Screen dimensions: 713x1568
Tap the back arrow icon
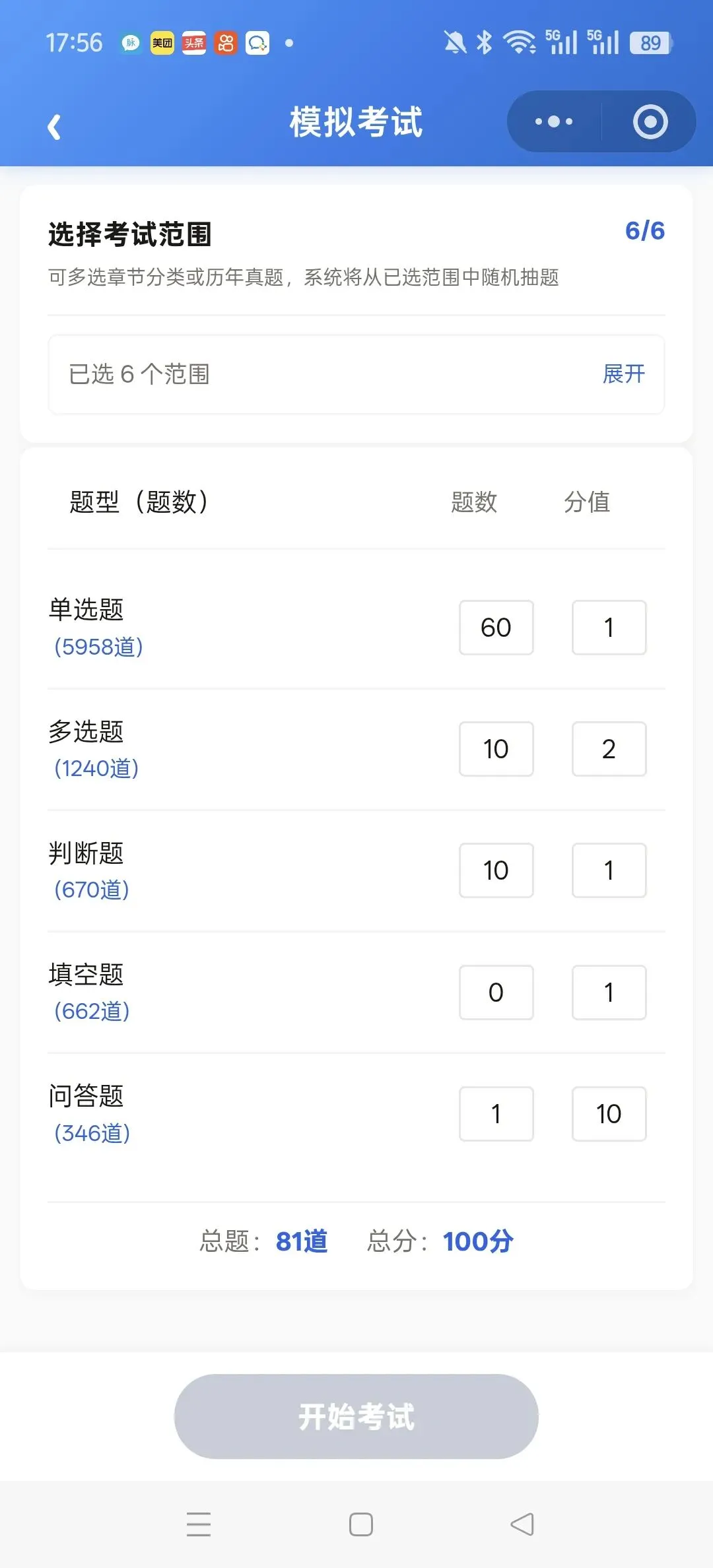coord(54,127)
